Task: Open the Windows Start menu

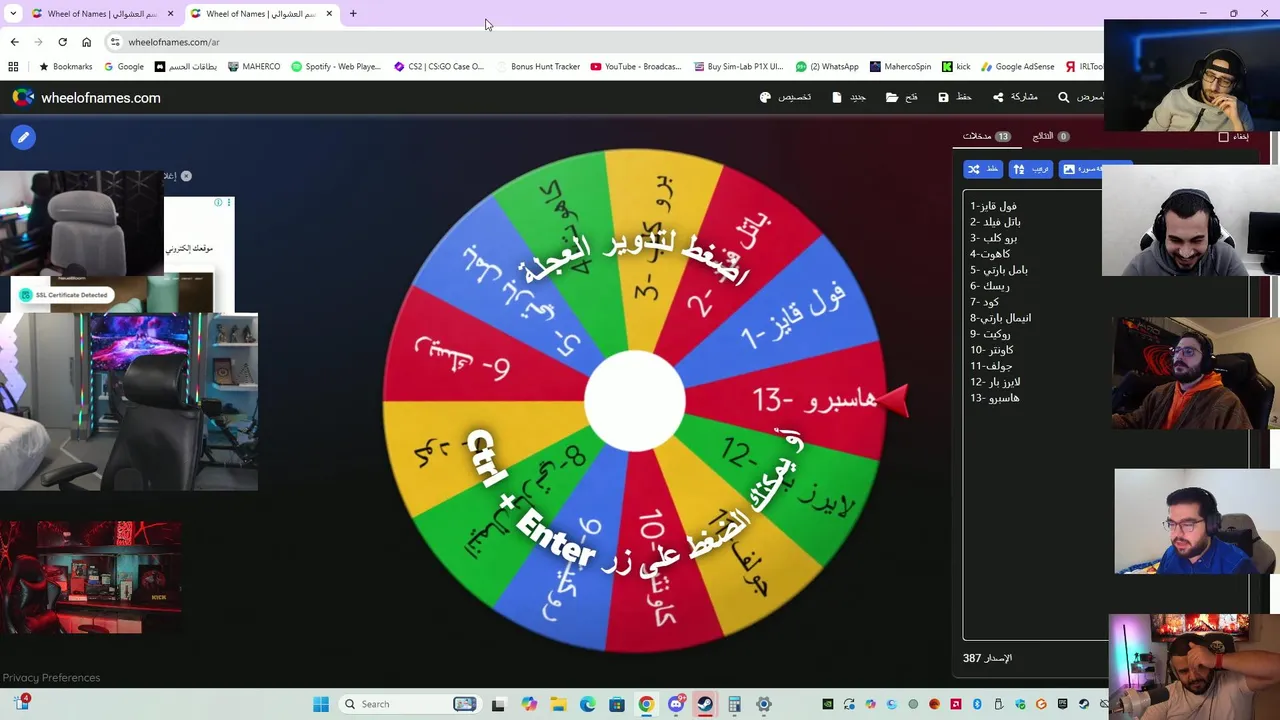Action: click(x=321, y=704)
